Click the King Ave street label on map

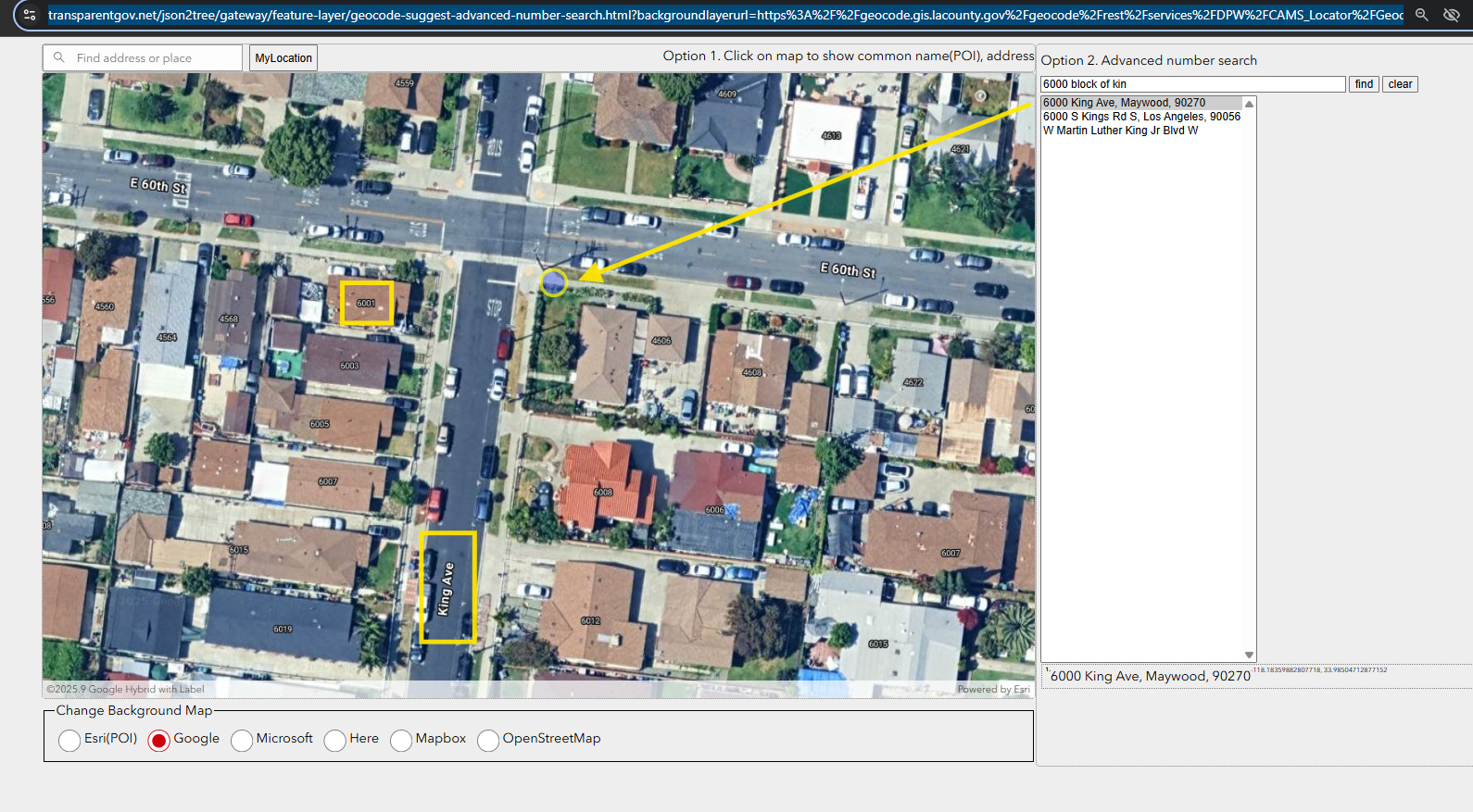pyautogui.click(x=447, y=588)
